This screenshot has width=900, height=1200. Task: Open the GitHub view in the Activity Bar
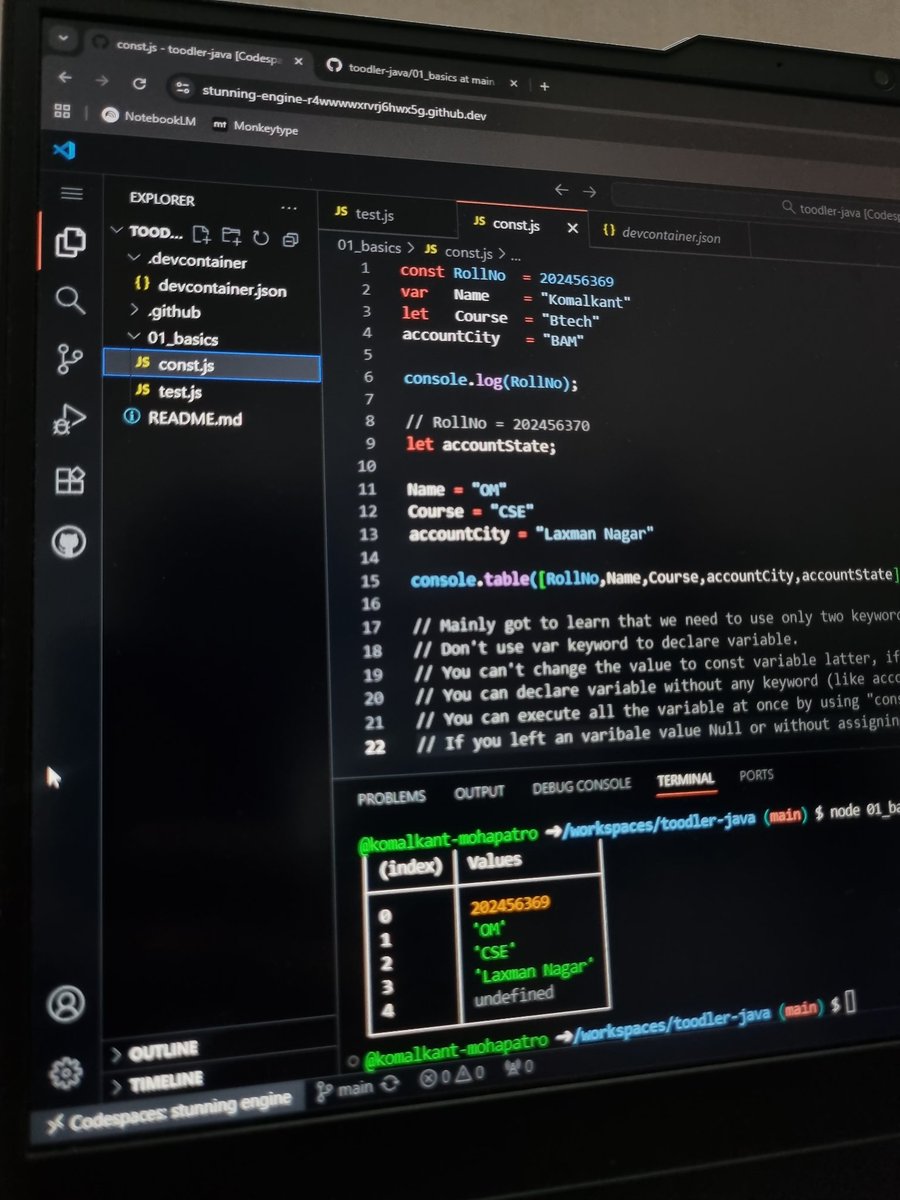point(69,542)
